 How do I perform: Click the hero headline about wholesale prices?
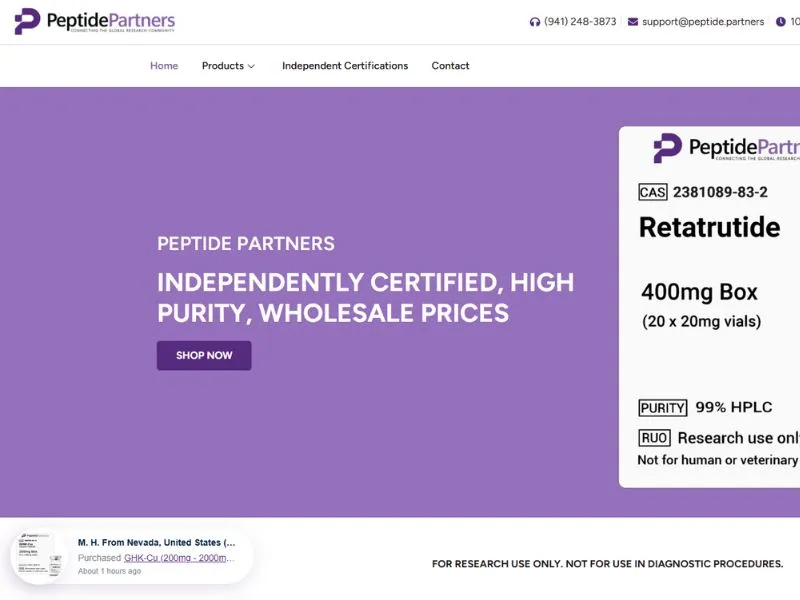[x=365, y=297]
